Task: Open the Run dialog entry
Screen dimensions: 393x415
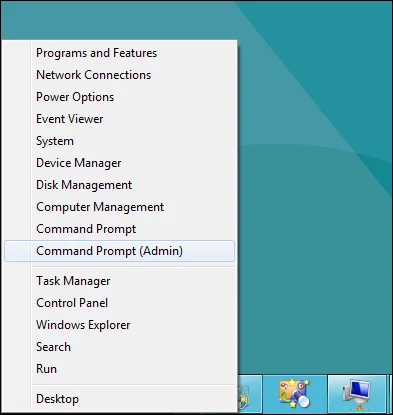Action: pyautogui.click(x=46, y=369)
